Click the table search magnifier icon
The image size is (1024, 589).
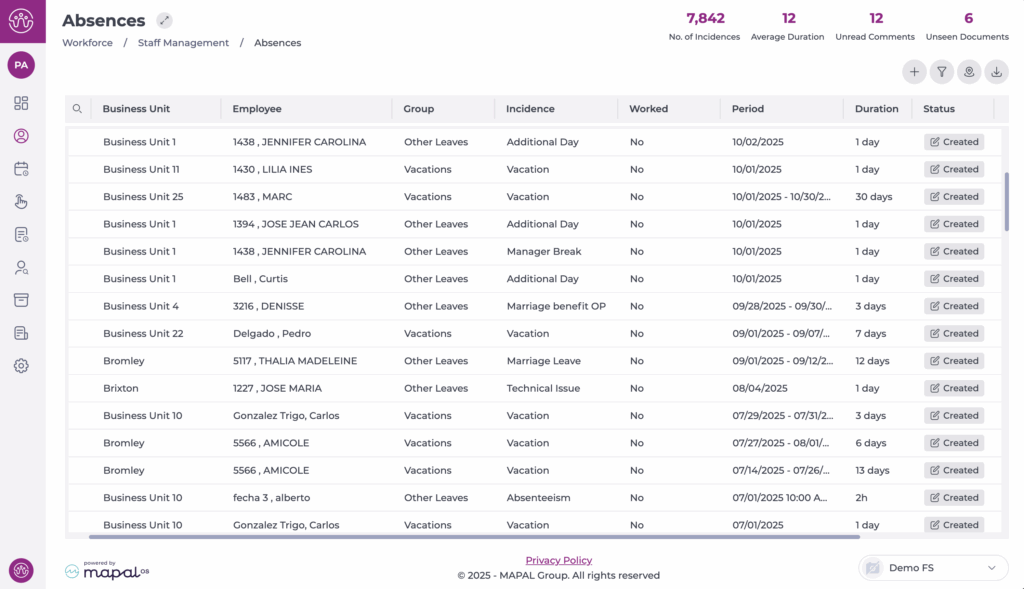pyautogui.click(x=78, y=109)
